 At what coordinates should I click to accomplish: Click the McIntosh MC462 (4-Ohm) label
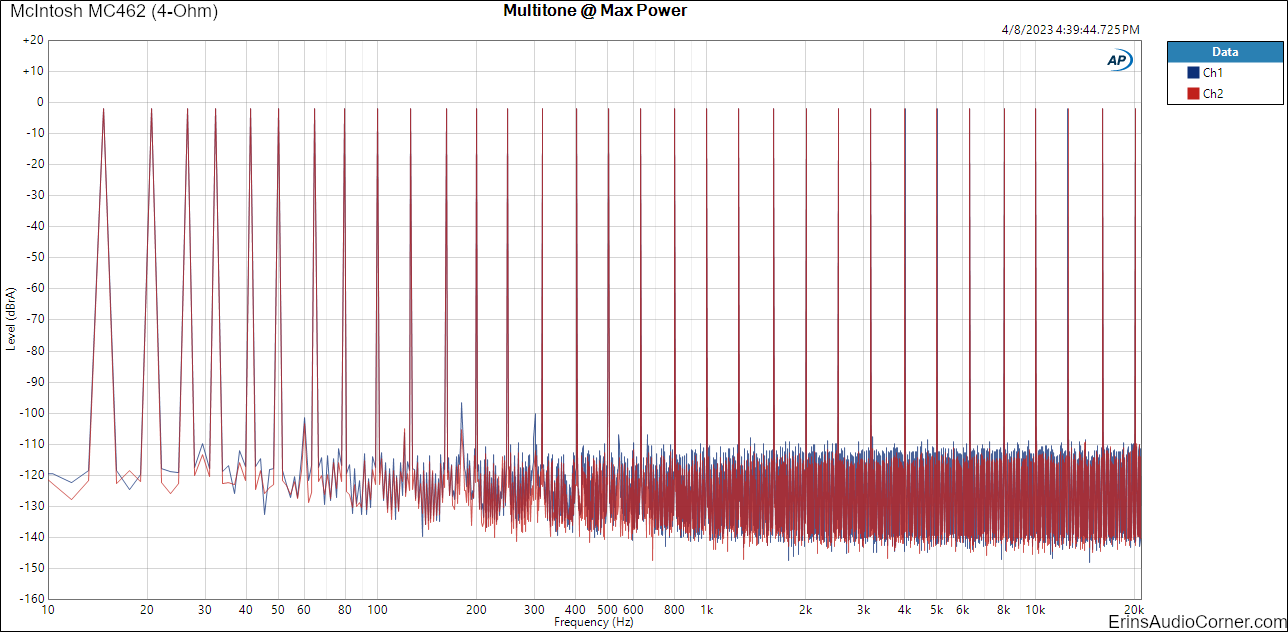(114, 11)
